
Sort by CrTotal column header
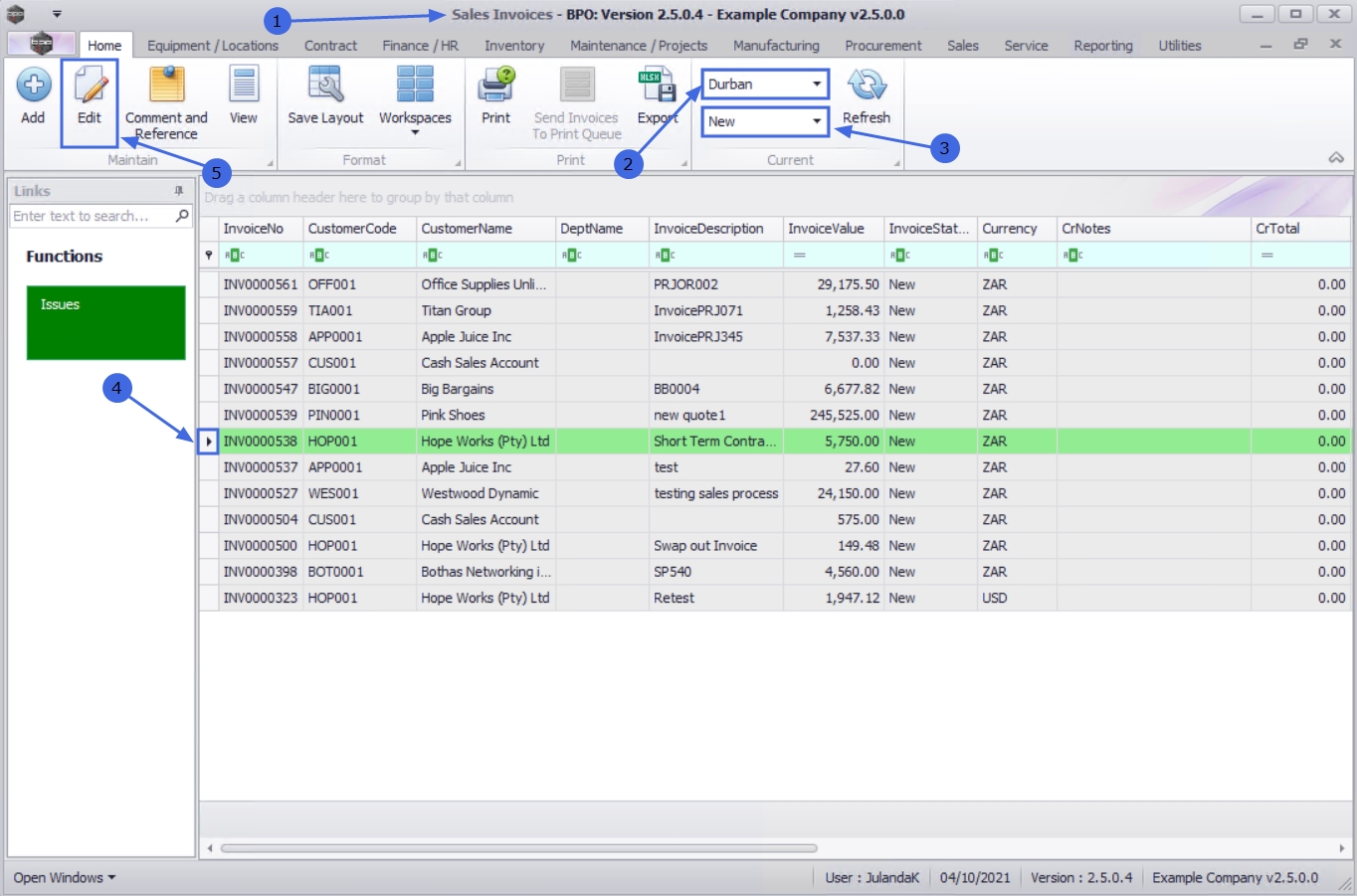[x=1300, y=229]
